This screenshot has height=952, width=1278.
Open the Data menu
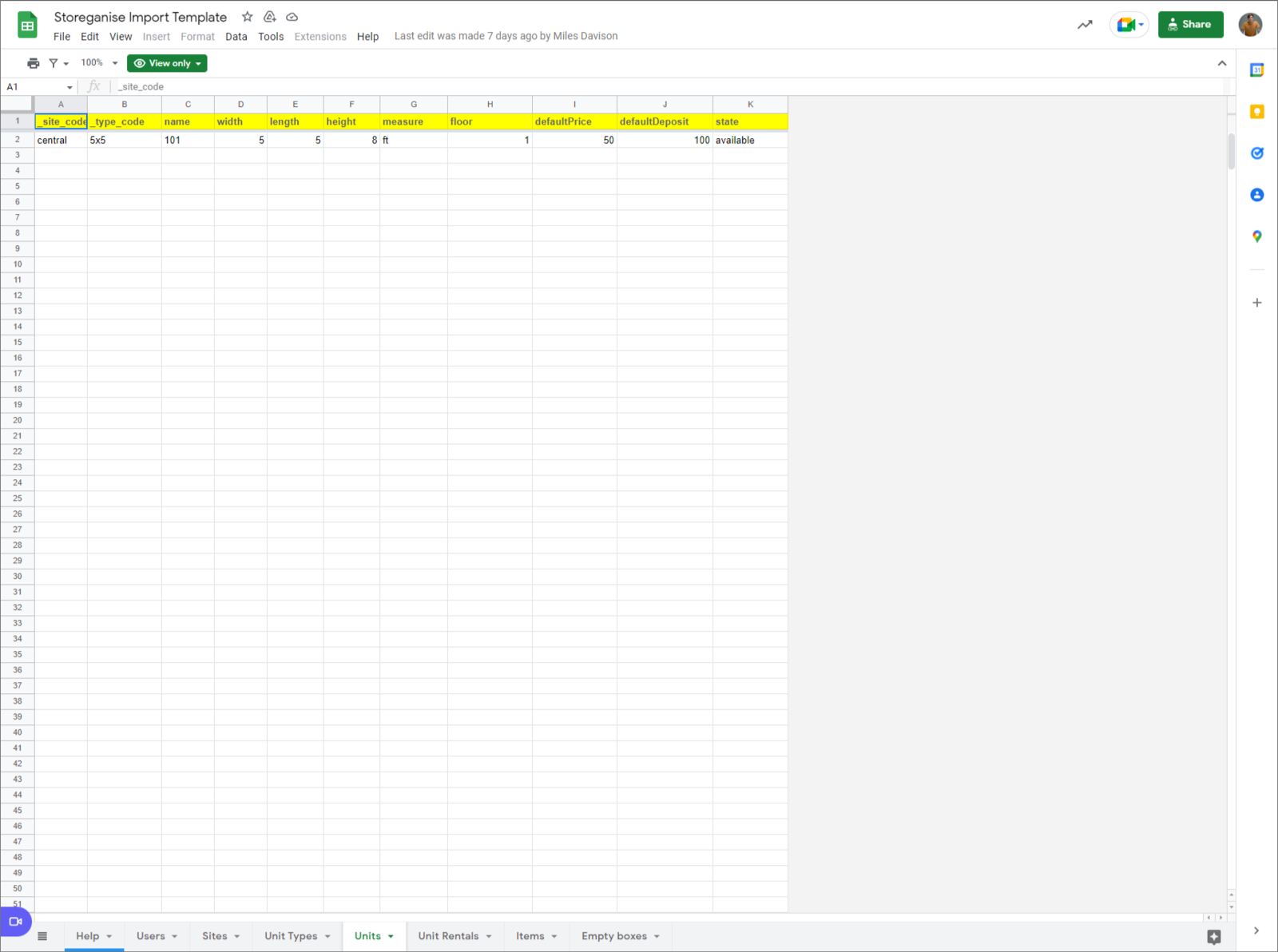click(x=236, y=37)
